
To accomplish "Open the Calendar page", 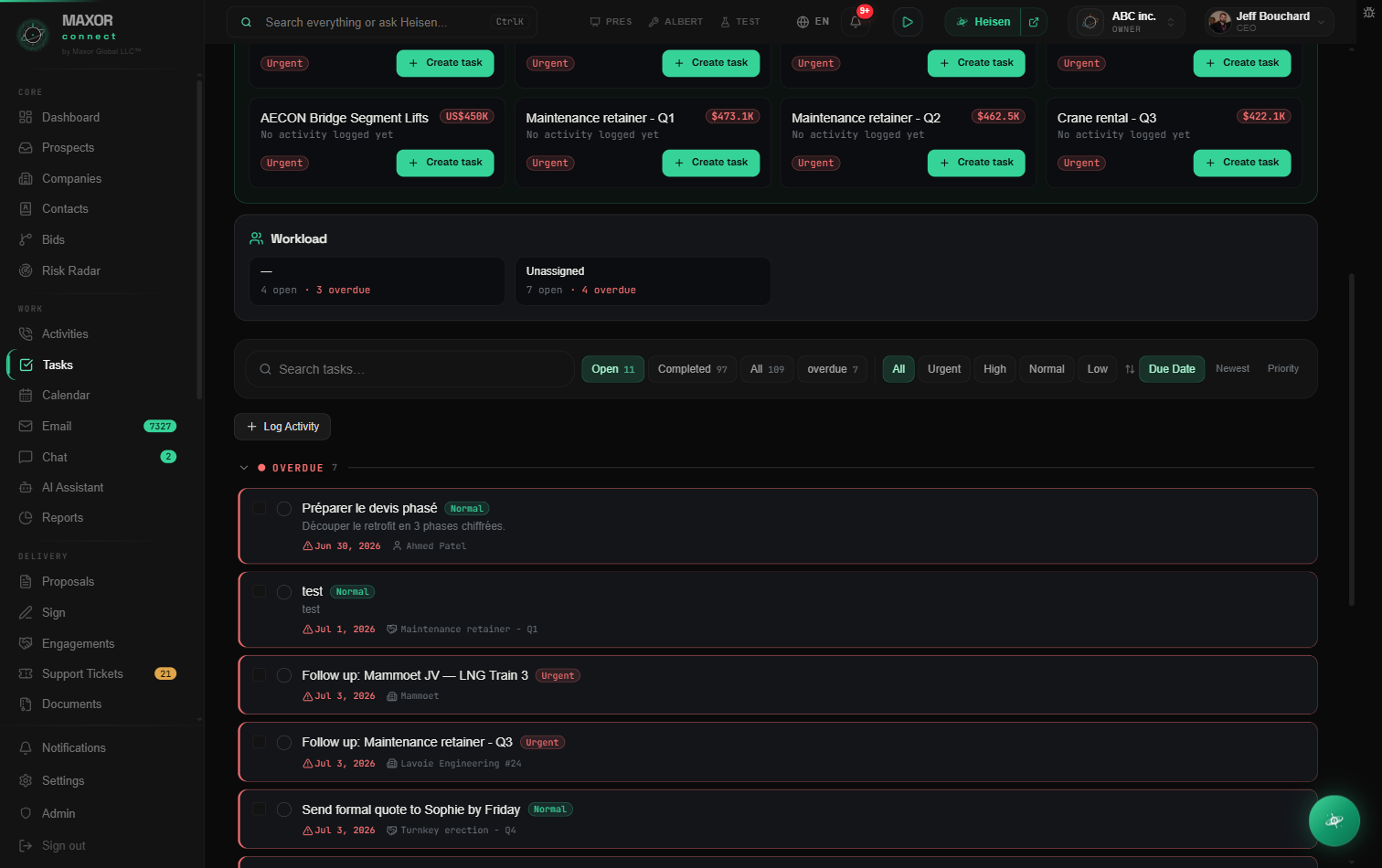I will (66, 396).
